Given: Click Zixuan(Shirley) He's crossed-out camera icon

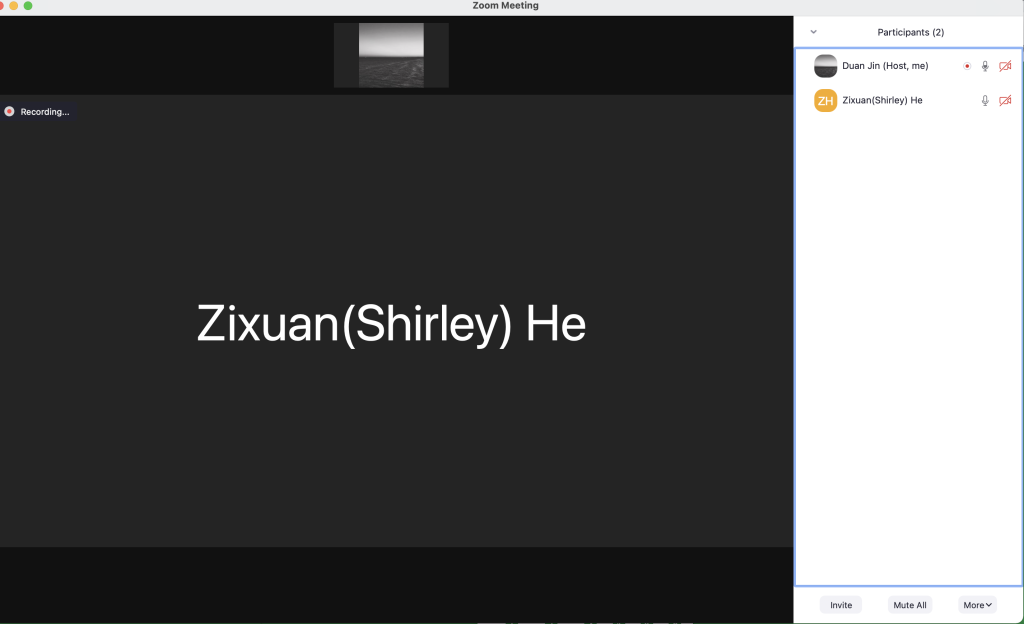Looking at the screenshot, I should tap(1005, 100).
